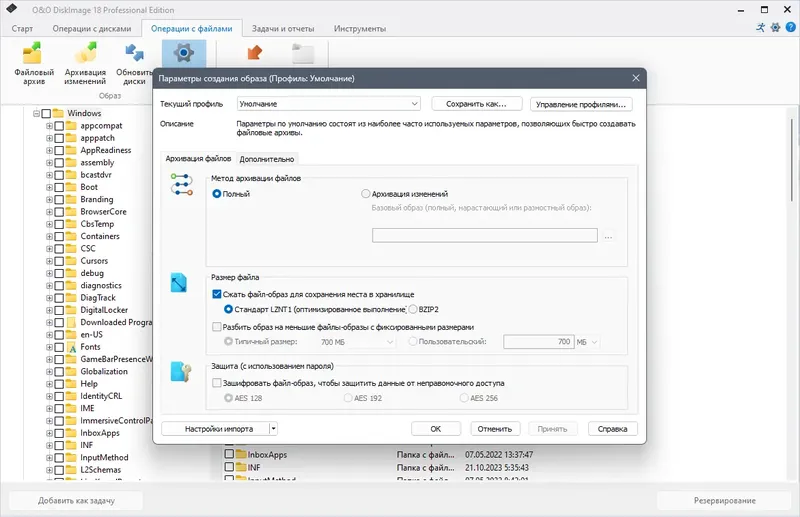Click the running figure icon top right
The width and height of the screenshot is (800, 517).
761,28
